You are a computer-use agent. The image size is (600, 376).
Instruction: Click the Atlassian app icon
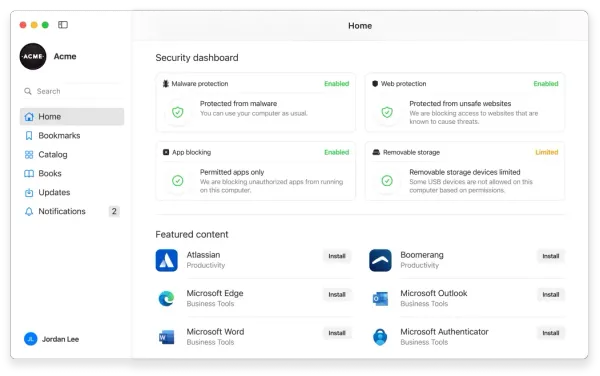[166, 260]
